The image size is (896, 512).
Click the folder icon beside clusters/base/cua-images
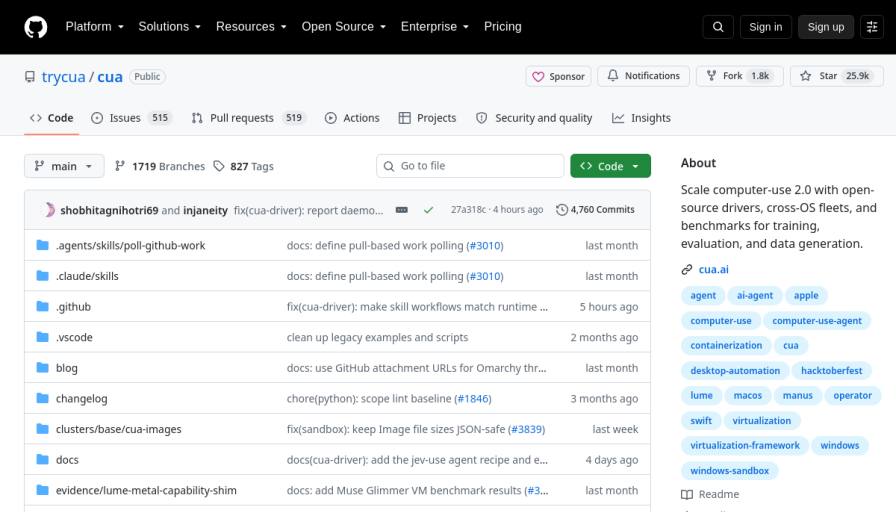tap(42, 429)
